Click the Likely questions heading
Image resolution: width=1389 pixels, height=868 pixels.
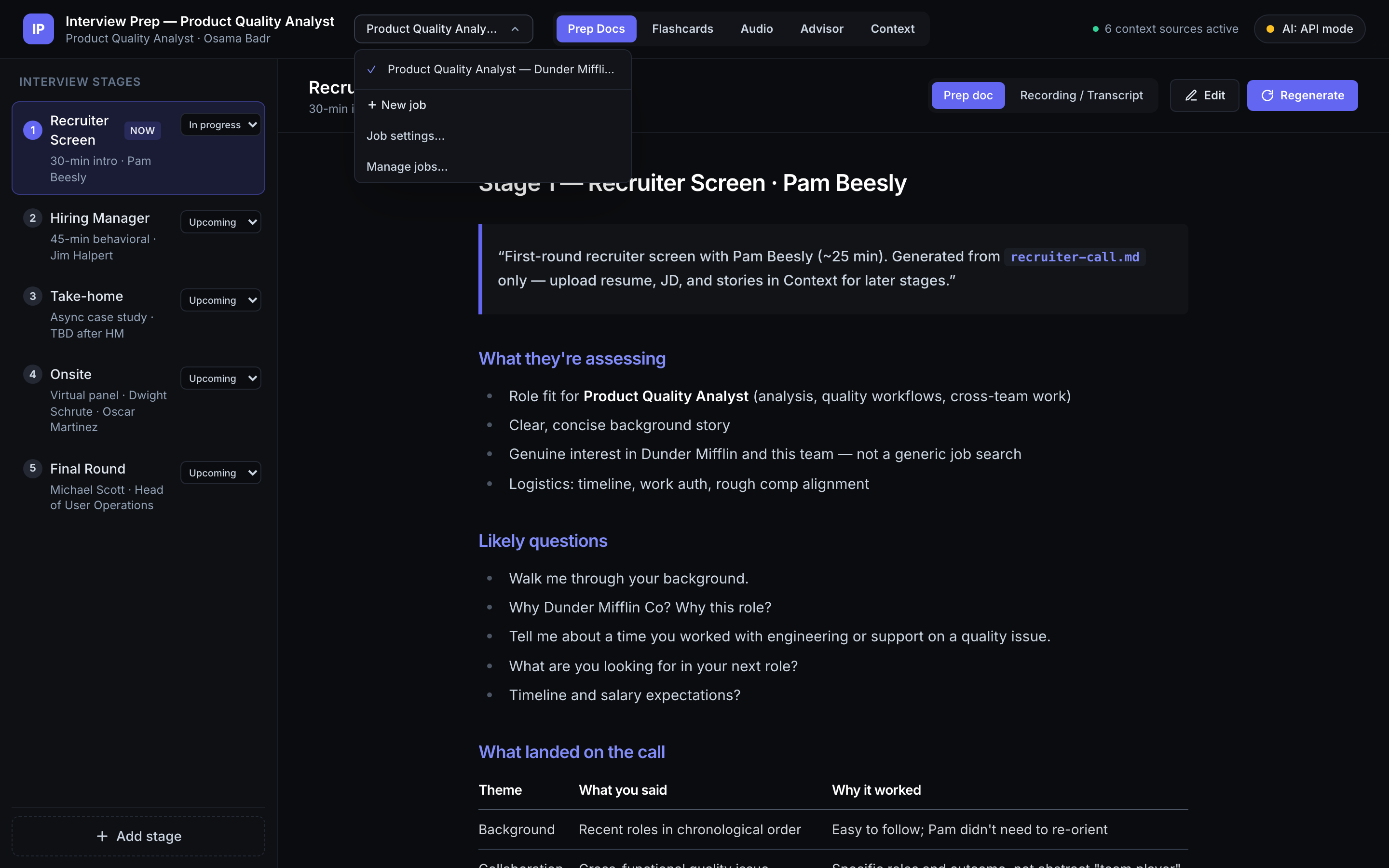(x=543, y=541)
